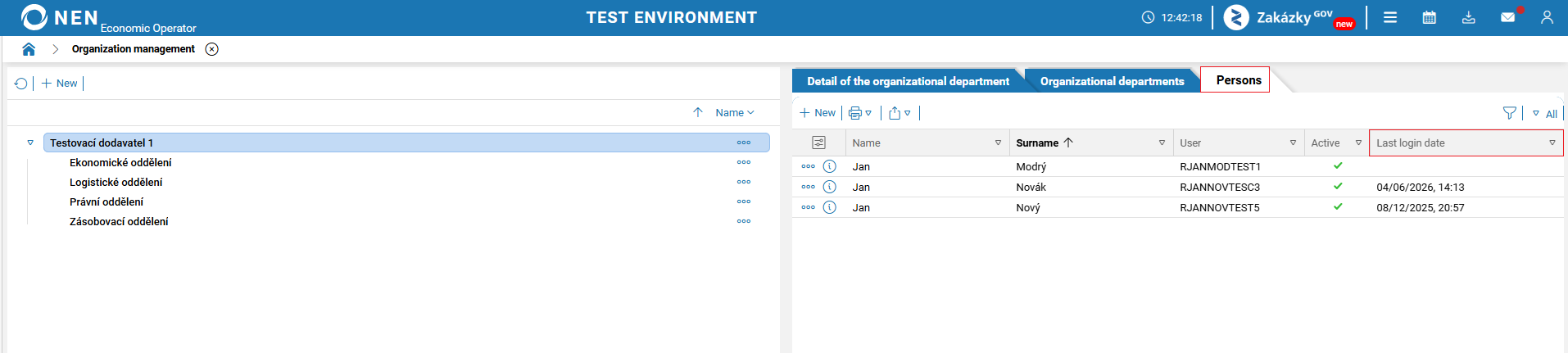
Task: Open the calendar icon
Action: point(1430,17)
